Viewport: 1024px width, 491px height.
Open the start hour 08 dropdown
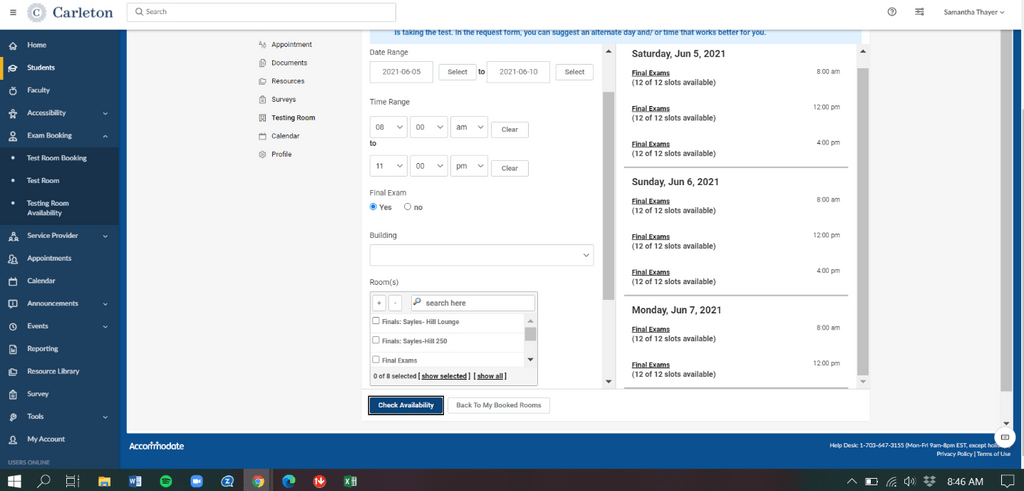[x=389, y=127]
